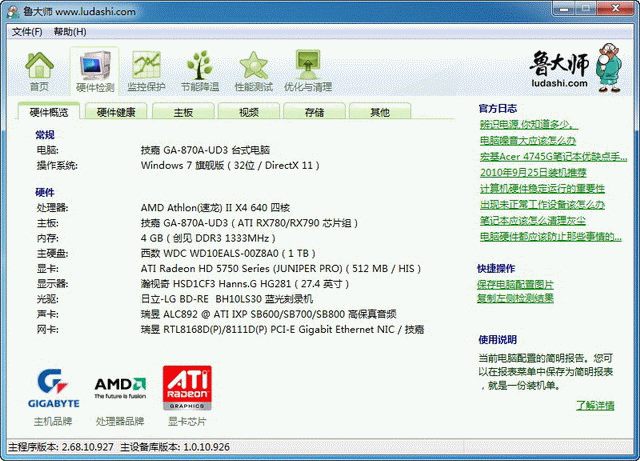640x461 pixels.
Task: Open the 宏基Acer 4745G笔记本 link
Action: coord(553,156)
